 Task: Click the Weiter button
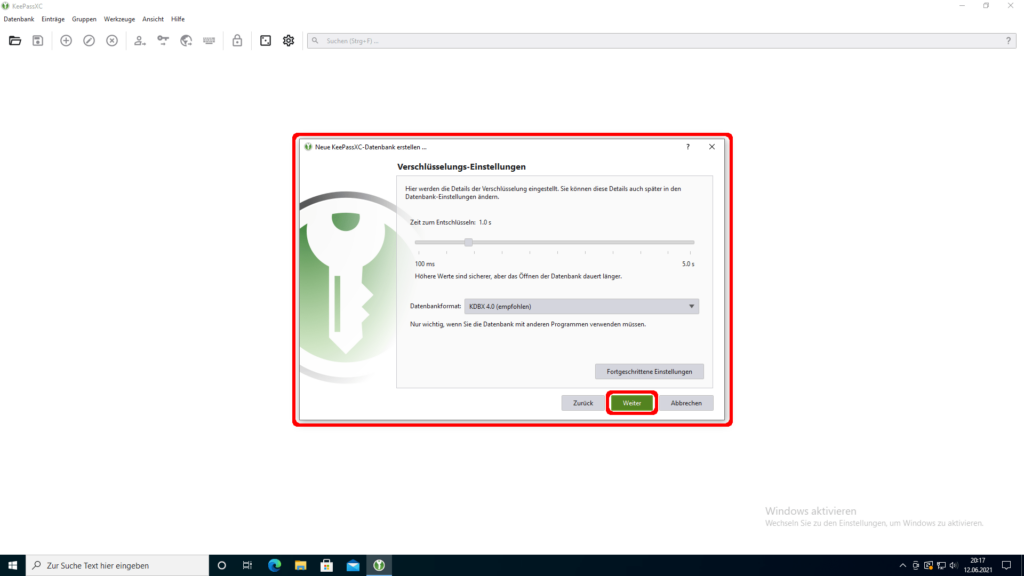[x=632, y=403]
